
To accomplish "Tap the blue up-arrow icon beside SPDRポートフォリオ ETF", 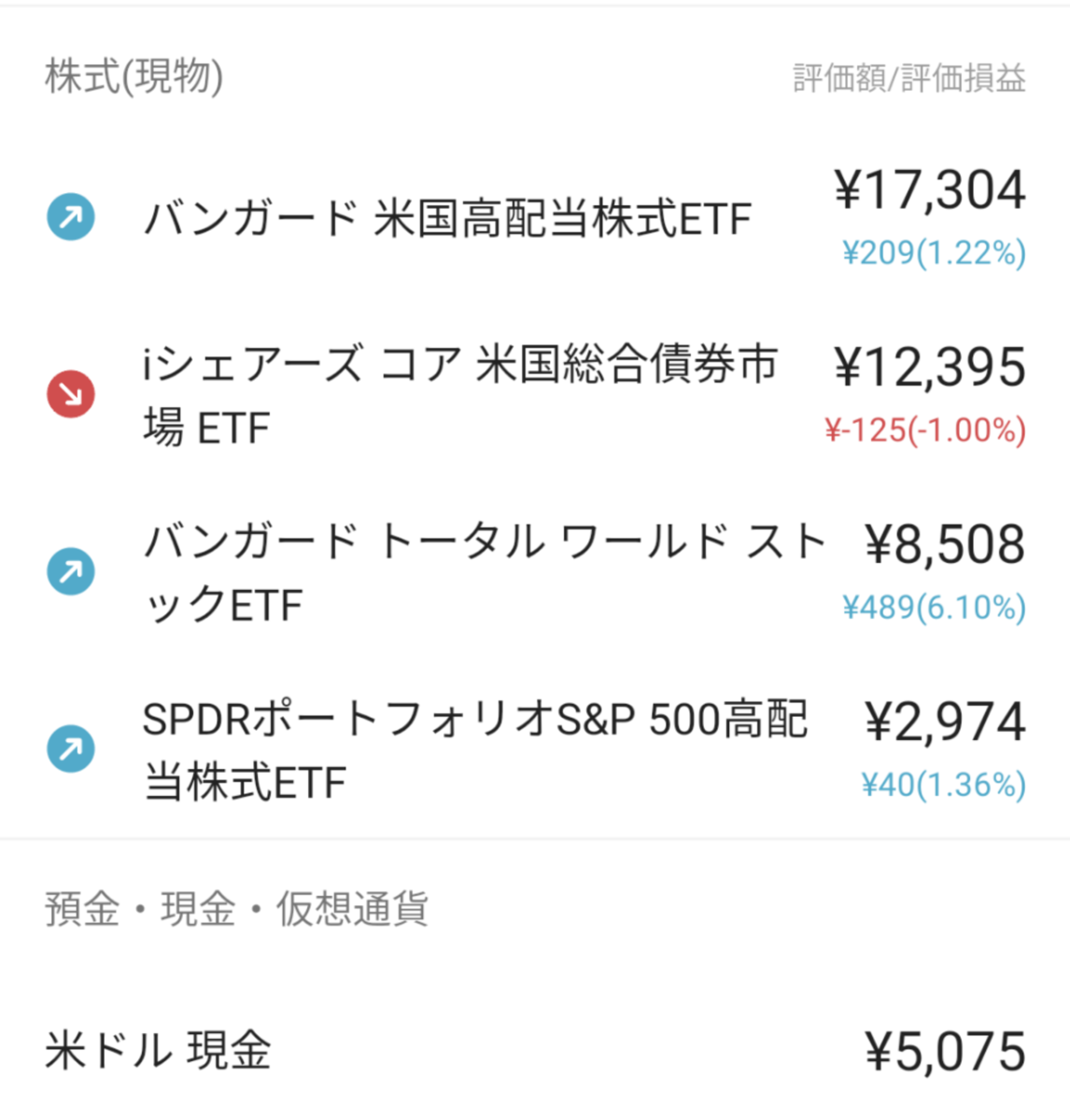I will click(71, 749).
